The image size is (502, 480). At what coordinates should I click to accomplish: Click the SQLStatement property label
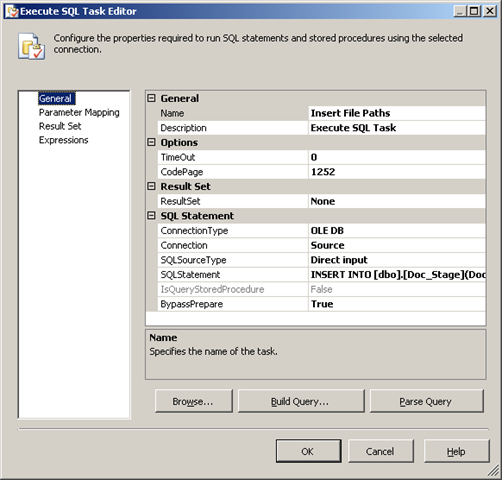point(190,275)
